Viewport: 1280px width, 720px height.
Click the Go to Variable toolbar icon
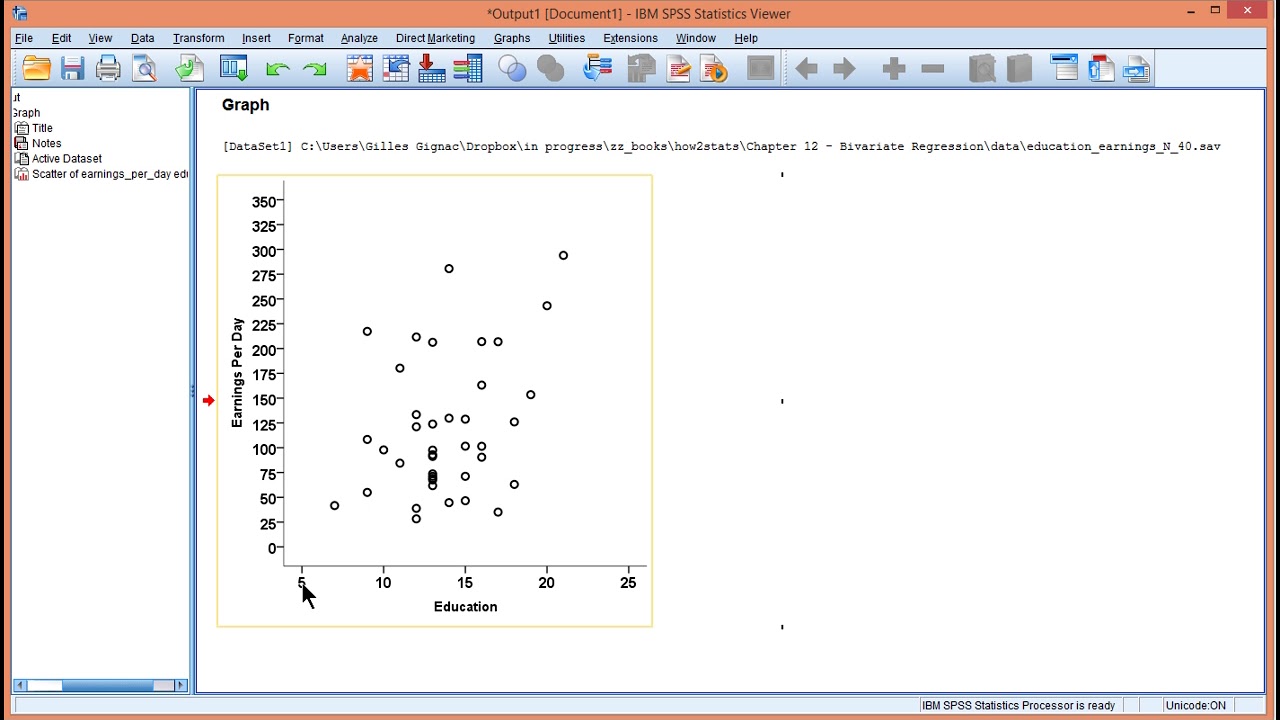pos(432,68)
